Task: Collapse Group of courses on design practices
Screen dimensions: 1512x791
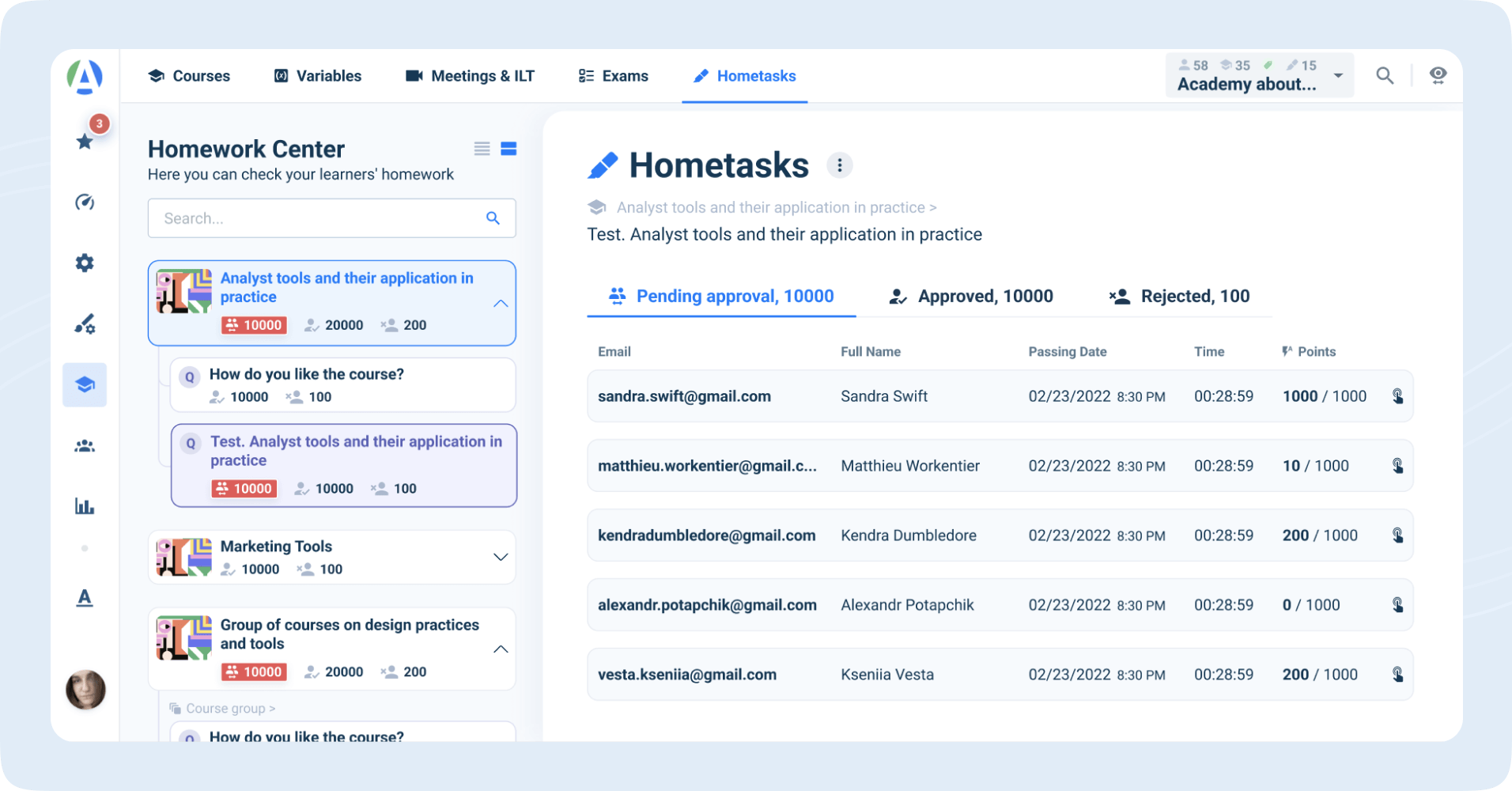Action: coord(501,649)
